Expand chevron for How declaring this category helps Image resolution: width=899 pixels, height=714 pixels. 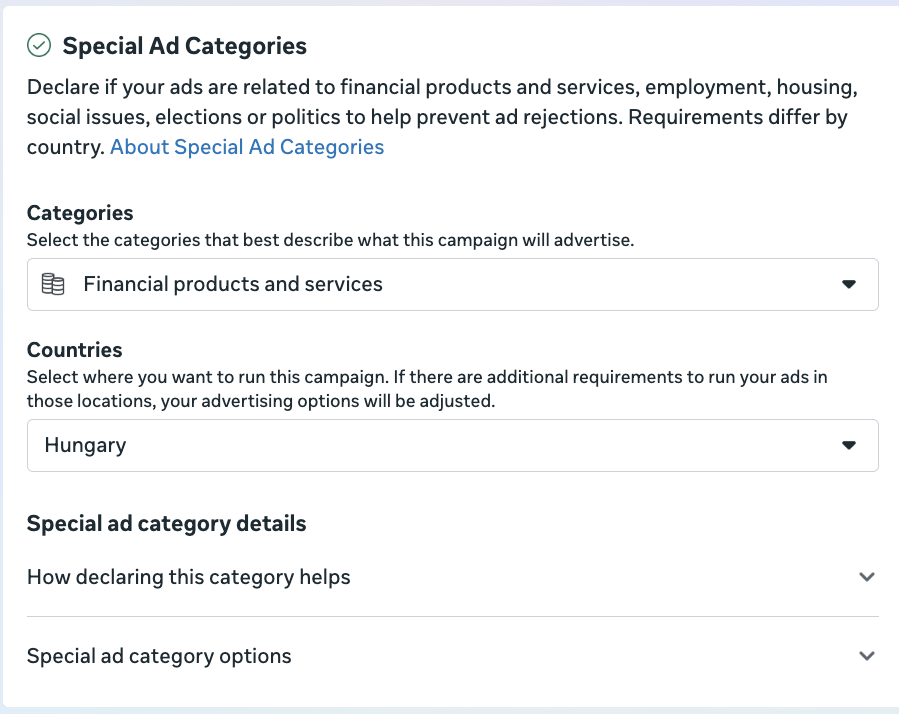(x=866, y=577)
